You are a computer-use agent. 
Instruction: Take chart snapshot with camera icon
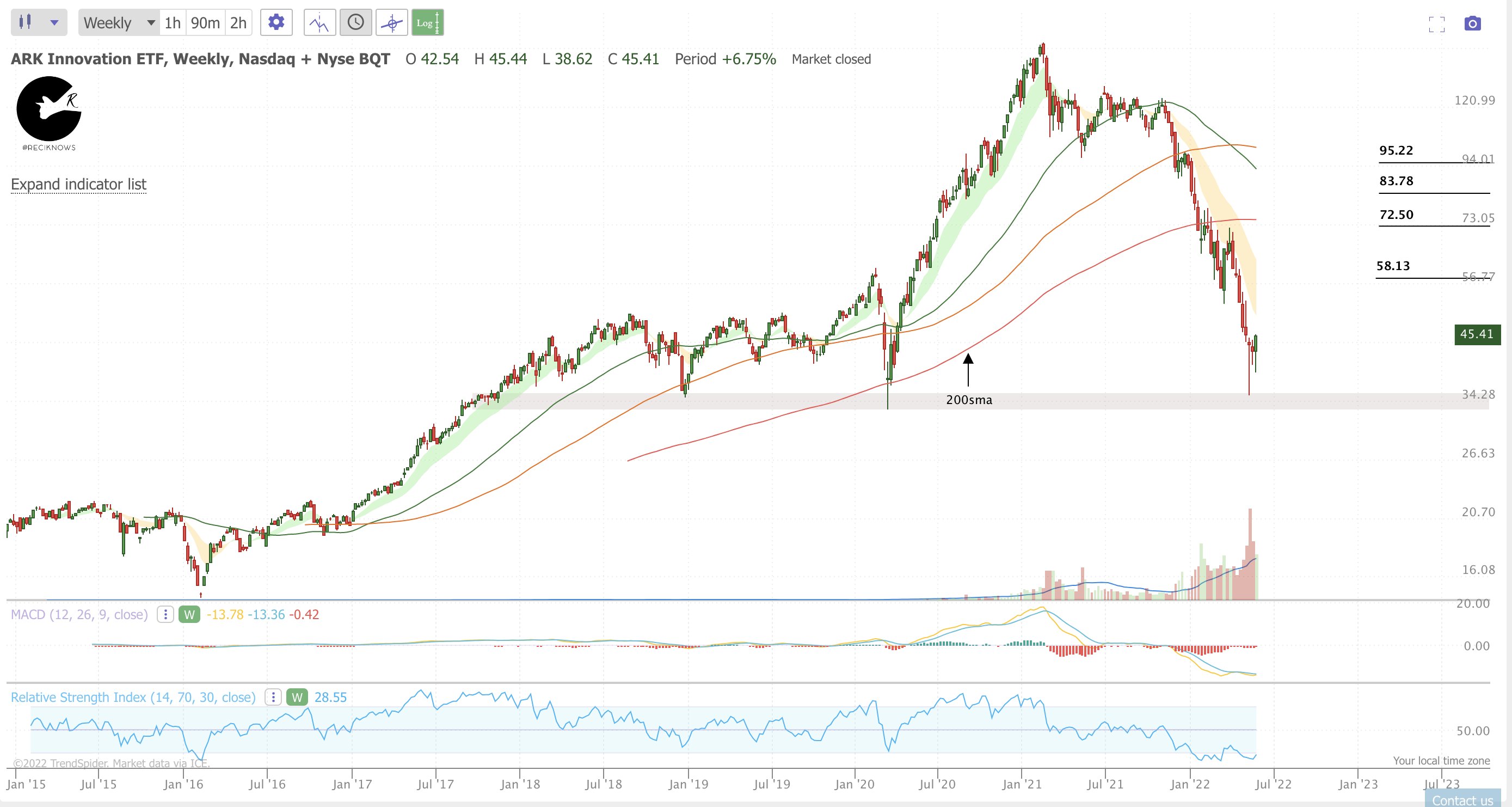[x=1472, y=24]
